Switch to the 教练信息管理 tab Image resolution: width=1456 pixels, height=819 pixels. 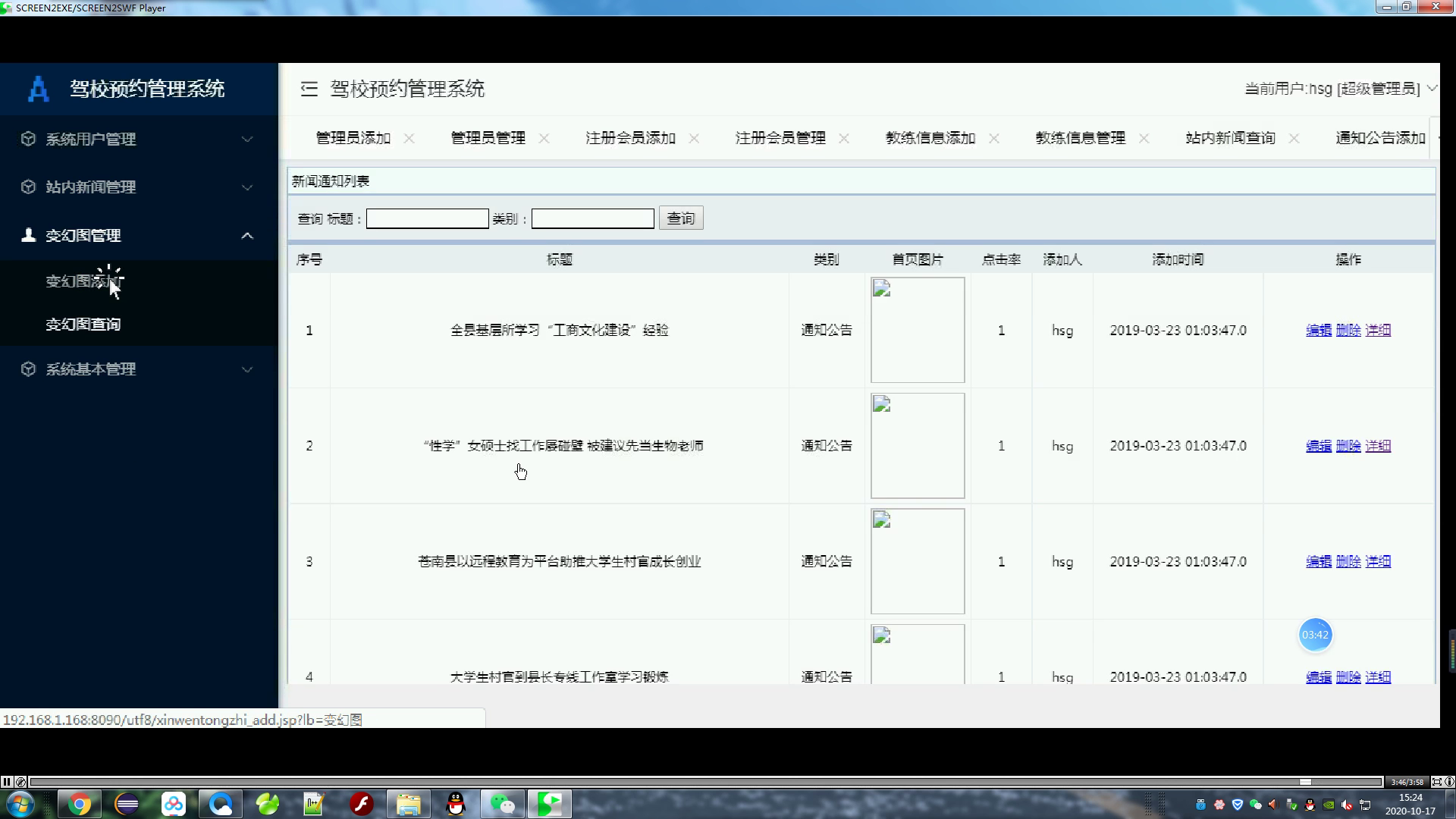click(1081, 138)
